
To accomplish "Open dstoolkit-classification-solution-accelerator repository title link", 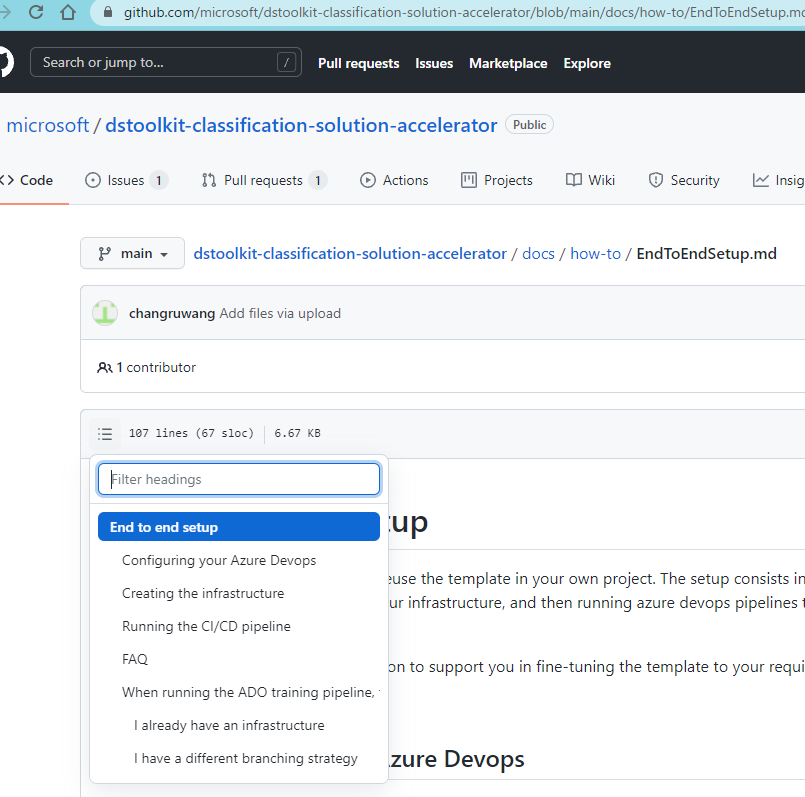I will point(301,125).
